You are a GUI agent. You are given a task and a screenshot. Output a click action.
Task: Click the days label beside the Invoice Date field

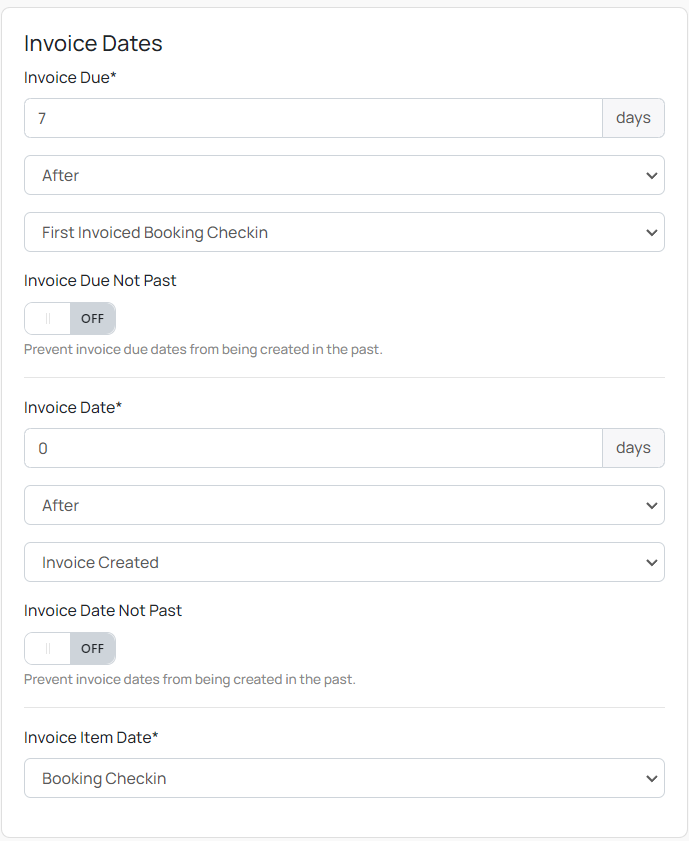pyautogui.click(x=633, y=447)
